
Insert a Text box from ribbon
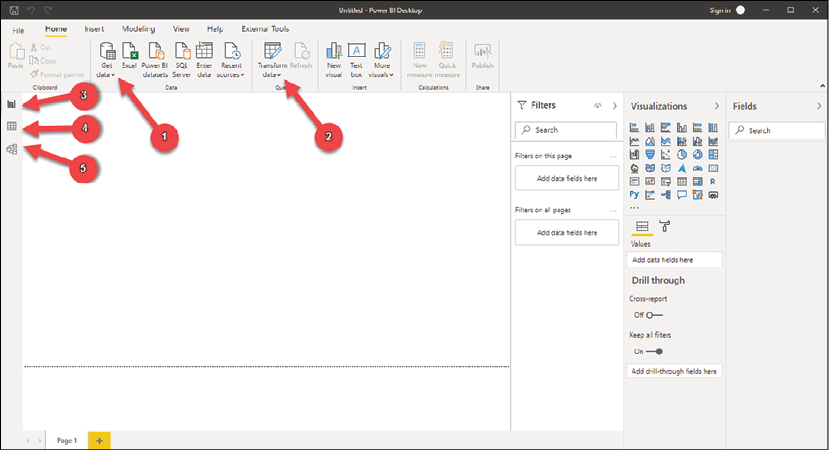click(x=356, y=61)
